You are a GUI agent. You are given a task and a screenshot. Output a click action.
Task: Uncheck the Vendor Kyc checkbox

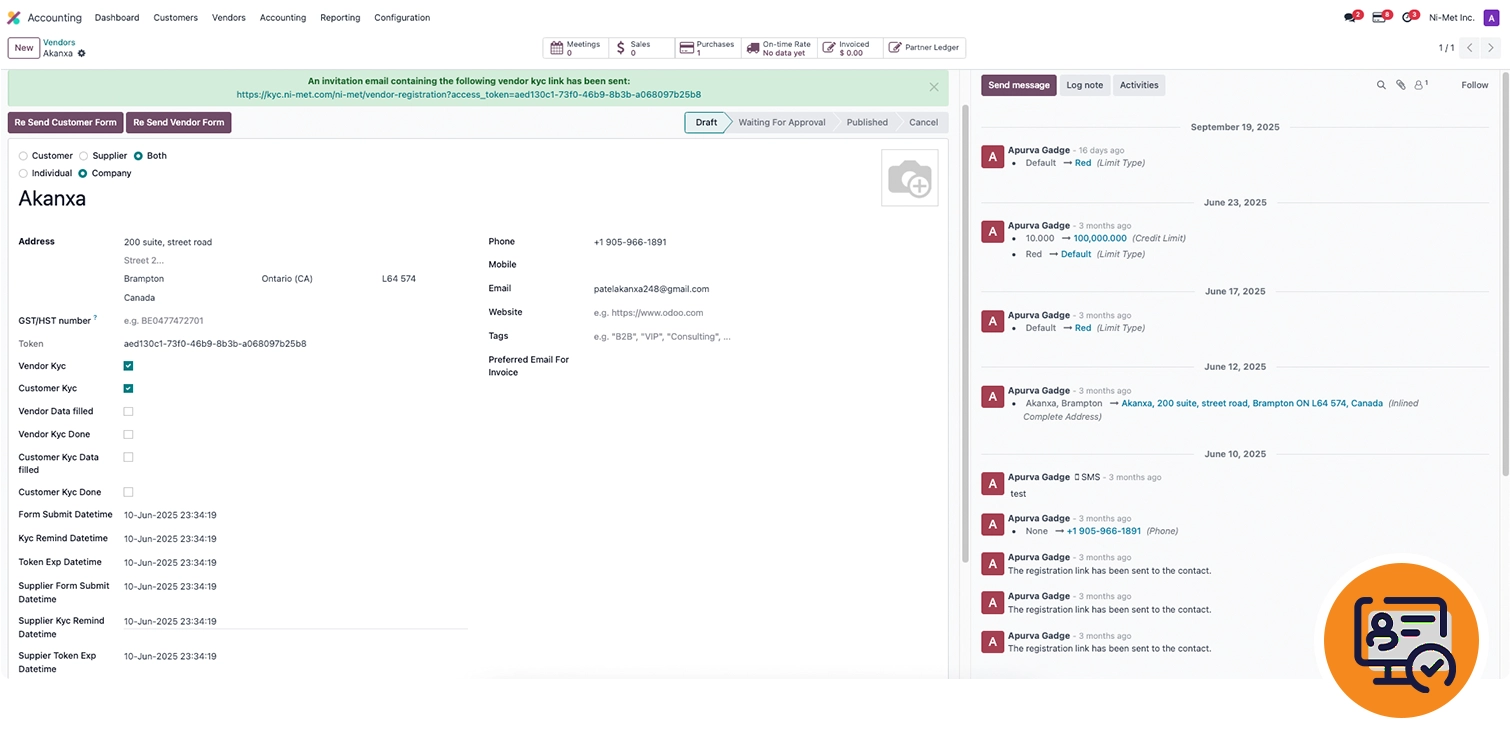coord(128,366)
